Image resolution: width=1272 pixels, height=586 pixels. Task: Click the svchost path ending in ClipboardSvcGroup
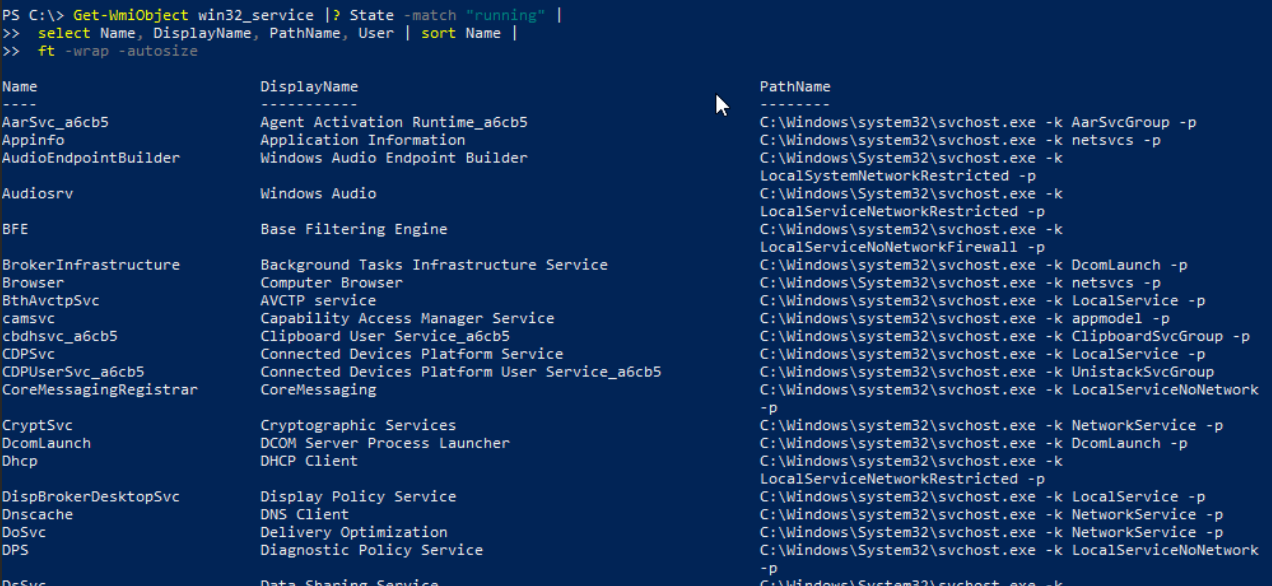1004,336
